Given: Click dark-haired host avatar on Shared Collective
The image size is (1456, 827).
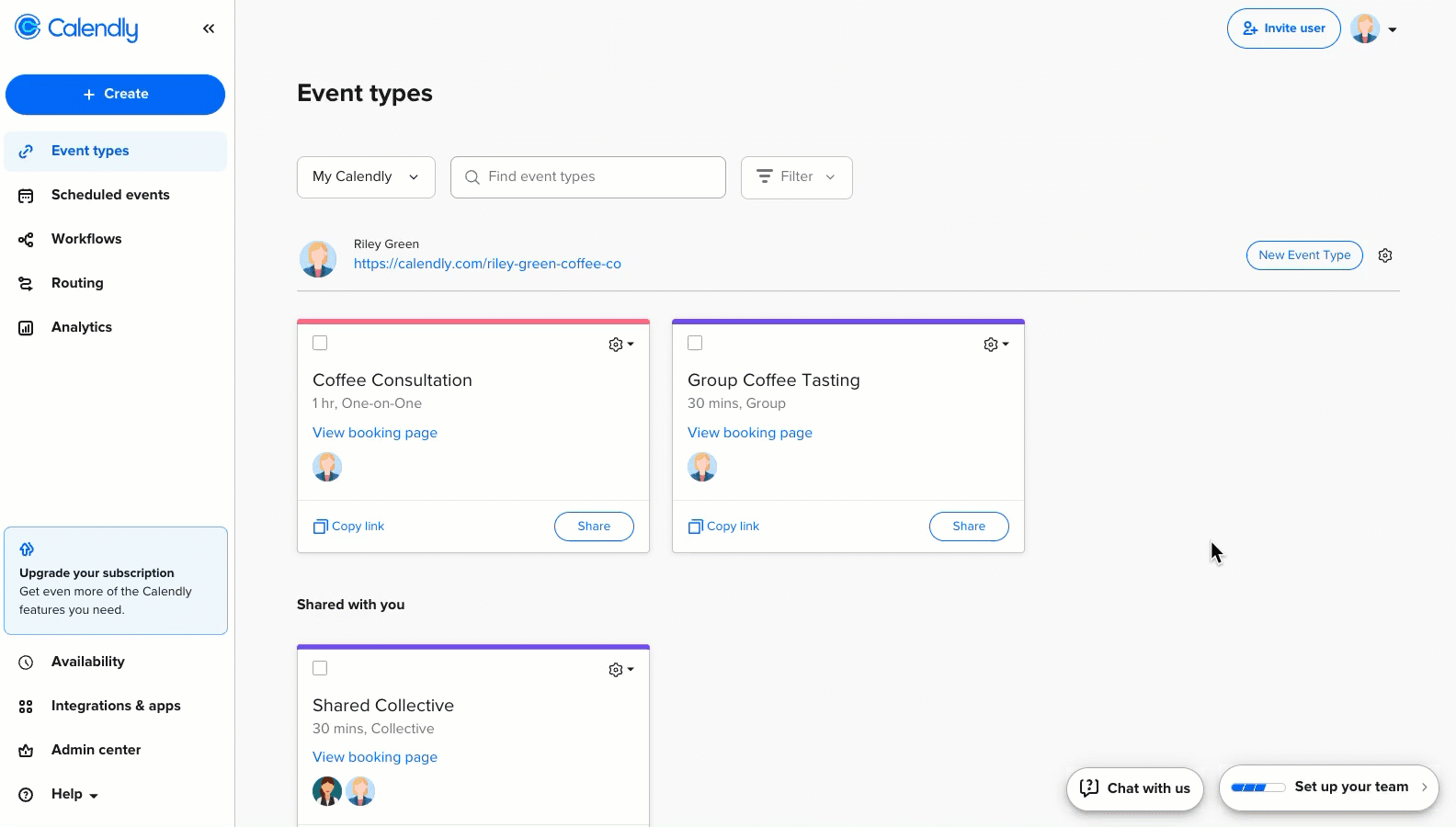Looking at the screenshot, I should pos(327,791).
